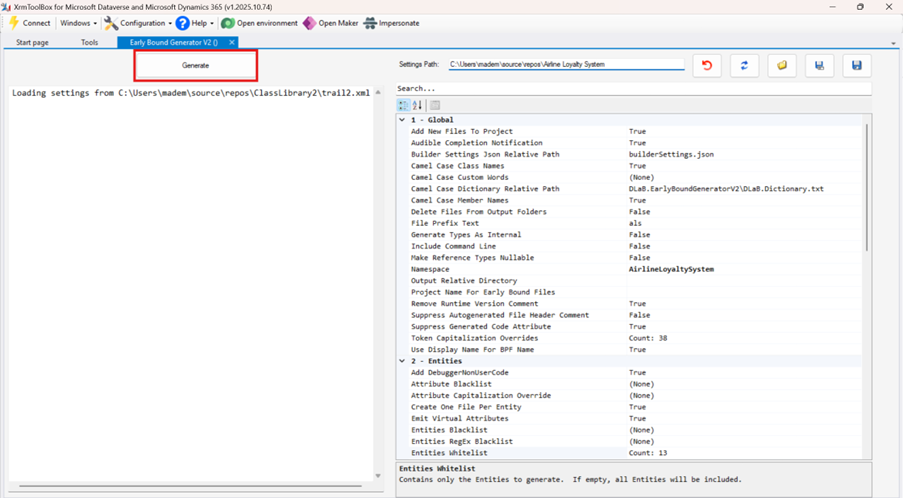Click the Generate button
903x498 pixels.
(196, 65)
